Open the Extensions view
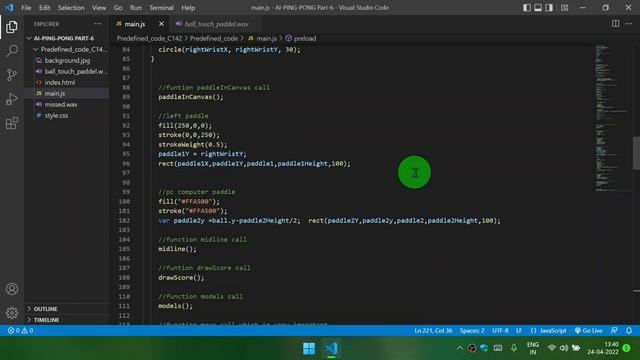The height and width of the screenshot is (360, 640). 12,123
